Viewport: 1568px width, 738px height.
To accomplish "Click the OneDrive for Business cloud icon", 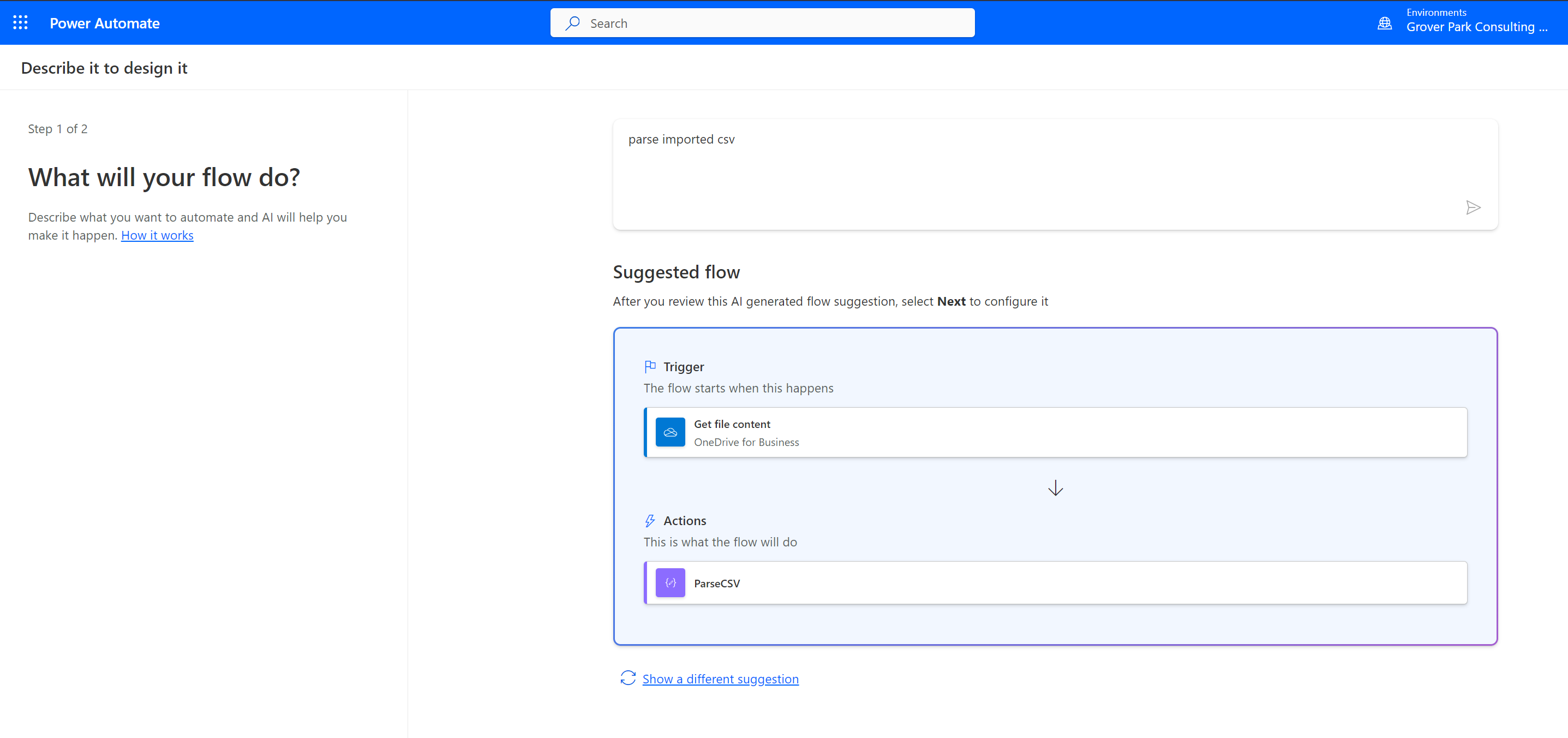I will [x=669, y=432].
